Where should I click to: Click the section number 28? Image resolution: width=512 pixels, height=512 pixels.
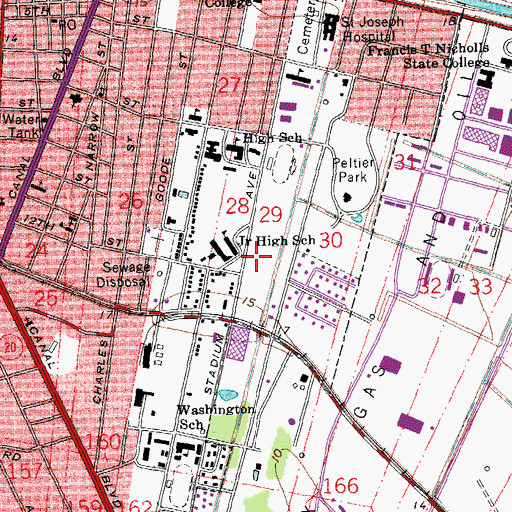coord(238,206)
